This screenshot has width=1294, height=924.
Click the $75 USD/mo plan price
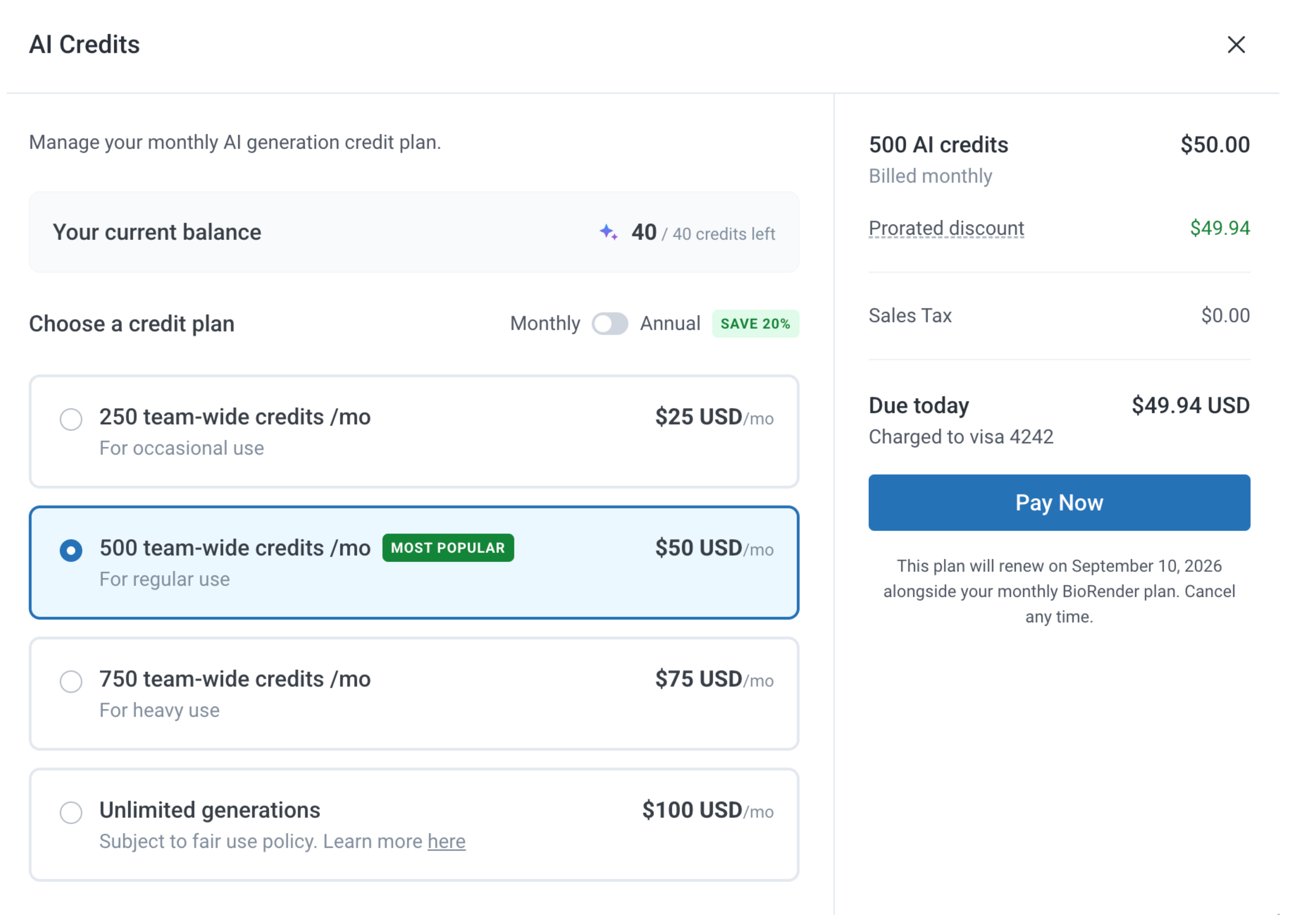pyautogui.click(x=714, y=679)
